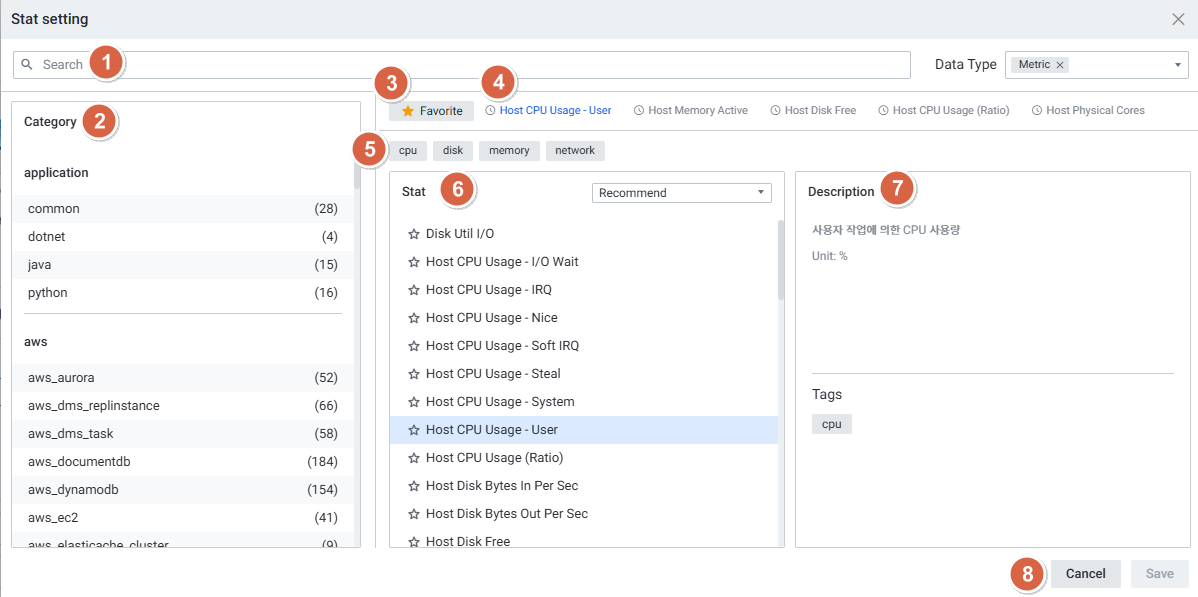Filter stats by the network tag
1198x597 pixels.
coord(575,151)
